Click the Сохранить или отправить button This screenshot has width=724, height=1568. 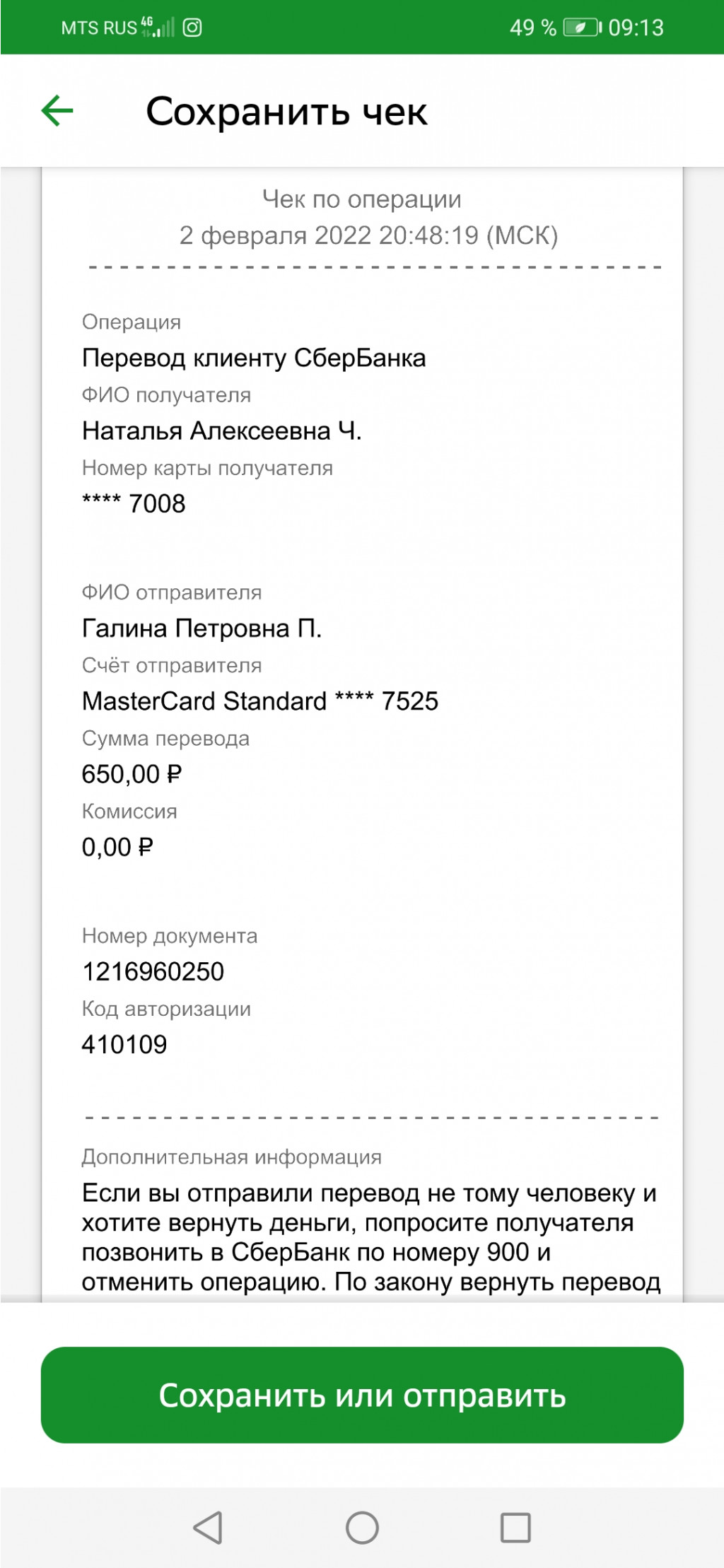pyautogui.click(x=362, y=1395)
